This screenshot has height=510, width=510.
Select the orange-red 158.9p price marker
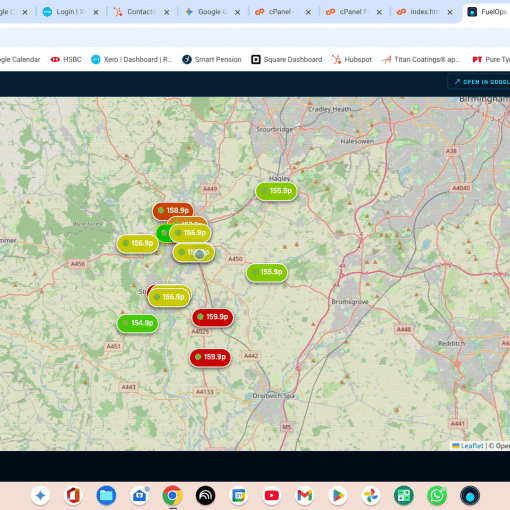[173, 211]
